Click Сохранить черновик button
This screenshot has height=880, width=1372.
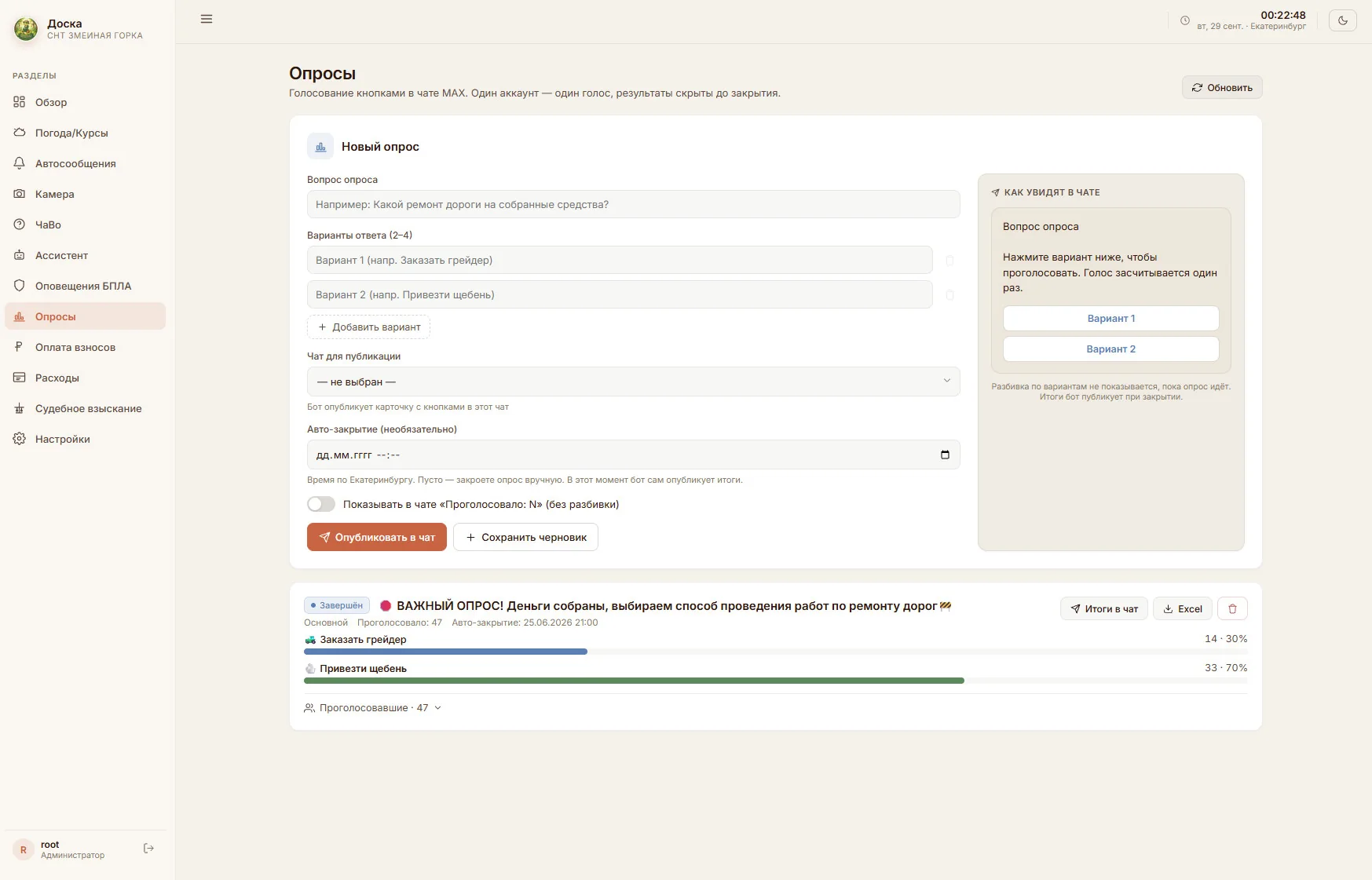coord(525,537)
